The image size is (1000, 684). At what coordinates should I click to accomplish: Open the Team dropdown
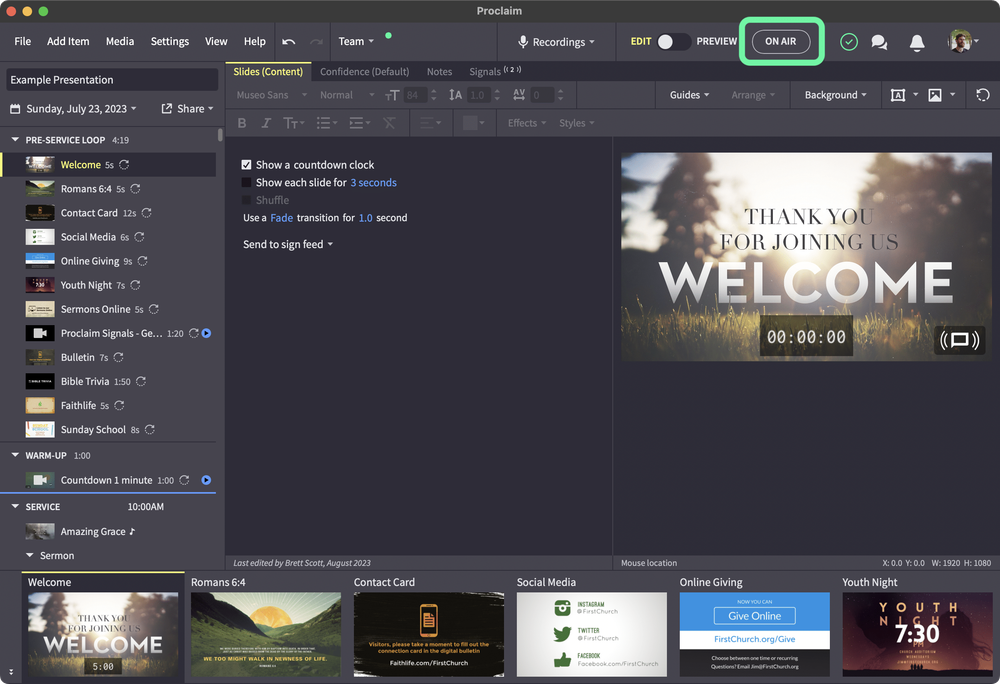(x=356, y=41)
